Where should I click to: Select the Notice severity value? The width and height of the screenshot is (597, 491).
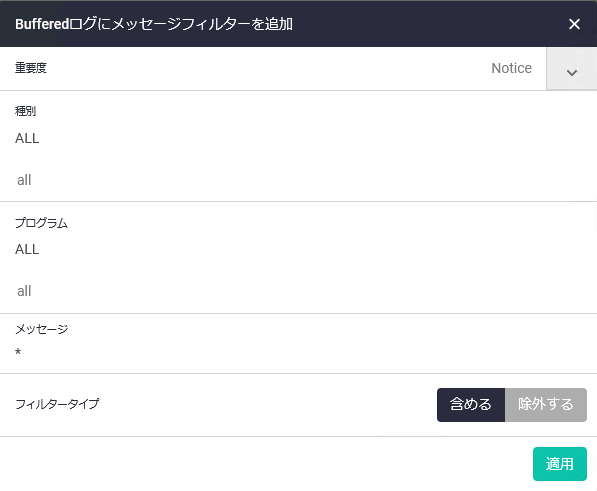(x=511, y=68)
